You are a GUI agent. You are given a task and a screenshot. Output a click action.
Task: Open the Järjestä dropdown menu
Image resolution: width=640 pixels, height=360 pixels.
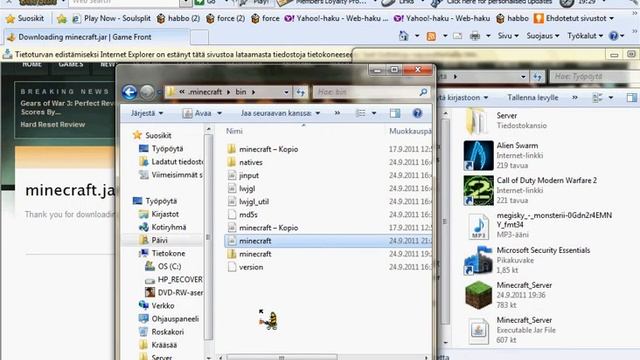coord(147,113)
